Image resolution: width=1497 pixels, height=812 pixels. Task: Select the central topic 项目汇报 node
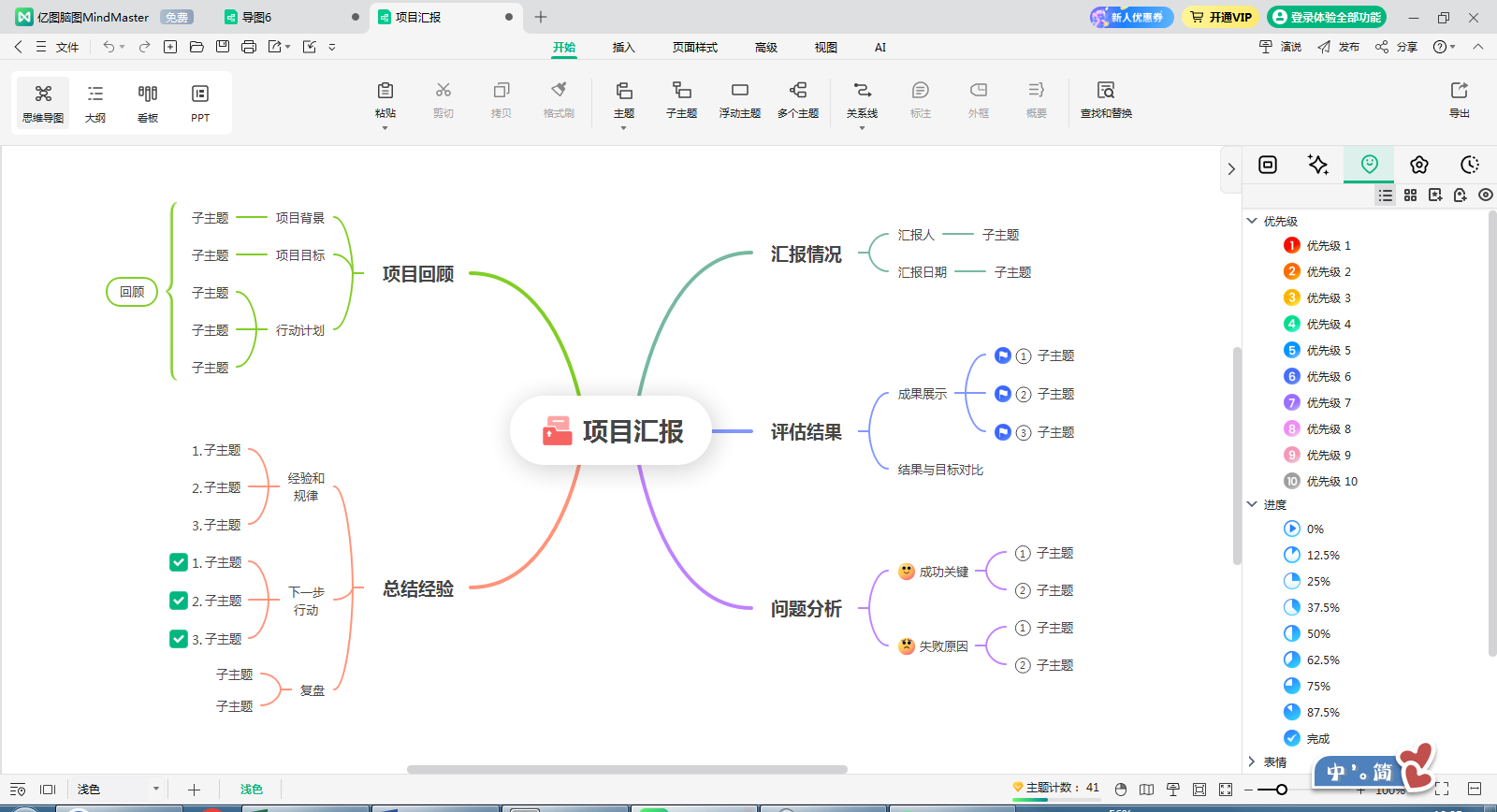tap(612, 431)
